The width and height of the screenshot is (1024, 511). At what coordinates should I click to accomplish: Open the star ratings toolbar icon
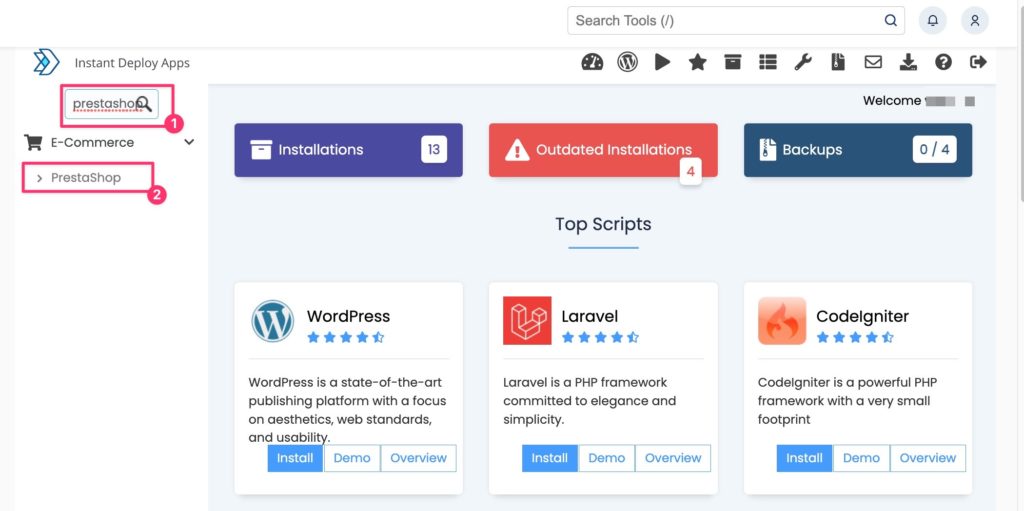click(697, 62)
